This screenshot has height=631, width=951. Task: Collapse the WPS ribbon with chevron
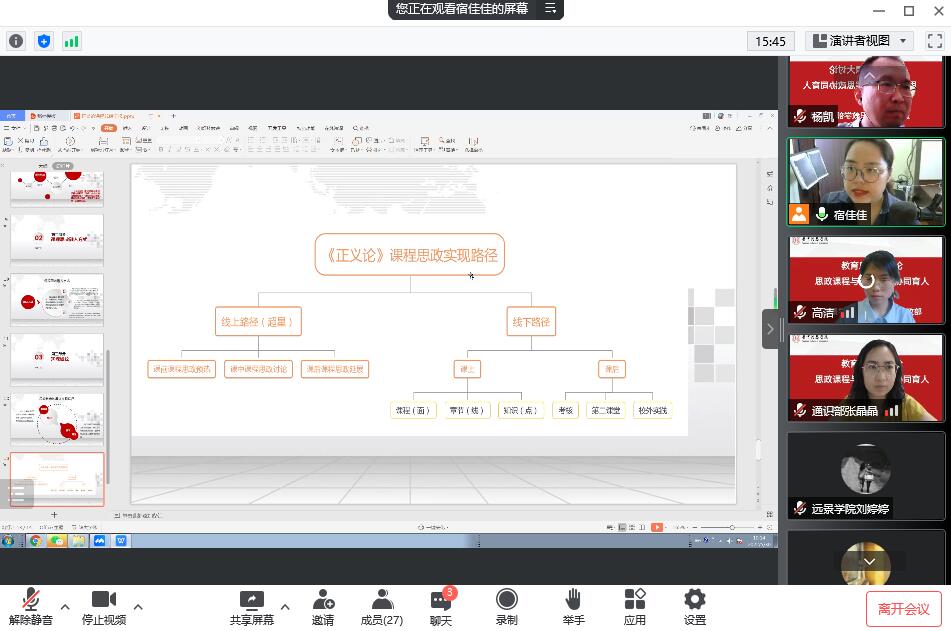tap(770, 128)
